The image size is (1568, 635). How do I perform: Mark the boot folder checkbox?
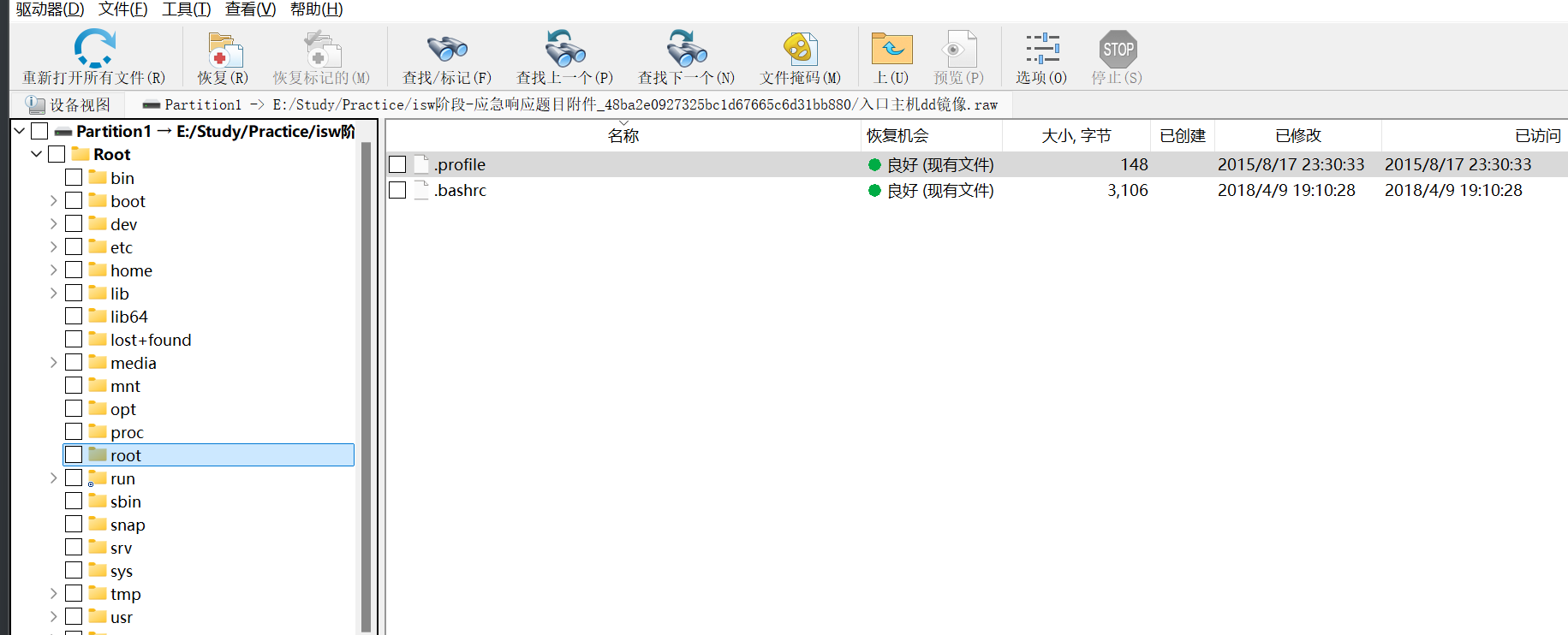click(x=74, y=200)
